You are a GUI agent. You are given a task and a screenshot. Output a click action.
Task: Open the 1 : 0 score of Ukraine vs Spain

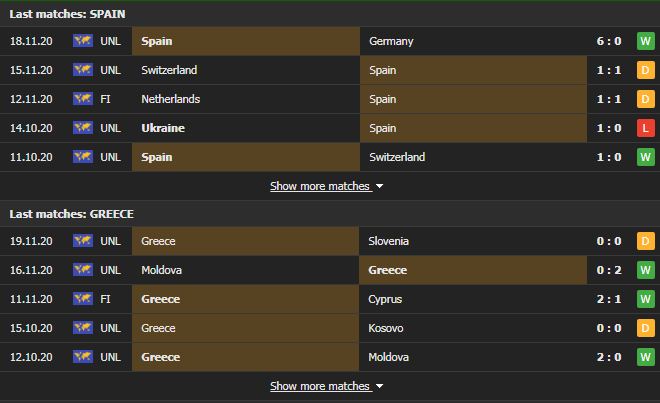(x=609, y=128)
